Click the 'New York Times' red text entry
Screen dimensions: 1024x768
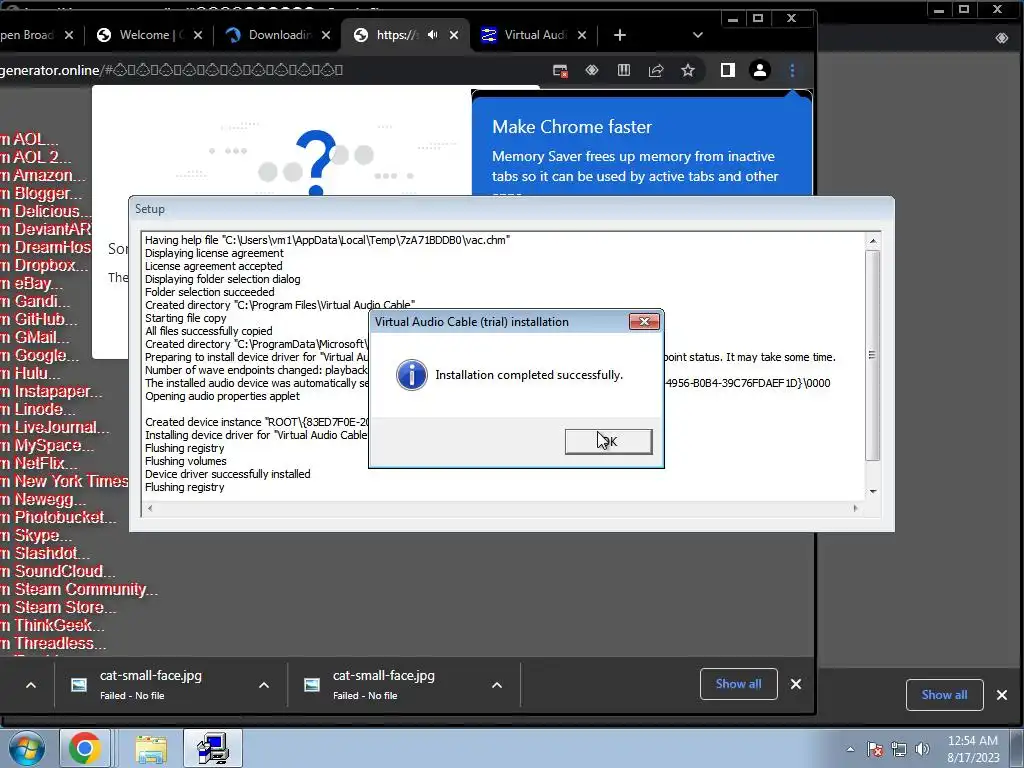point(65,481)
